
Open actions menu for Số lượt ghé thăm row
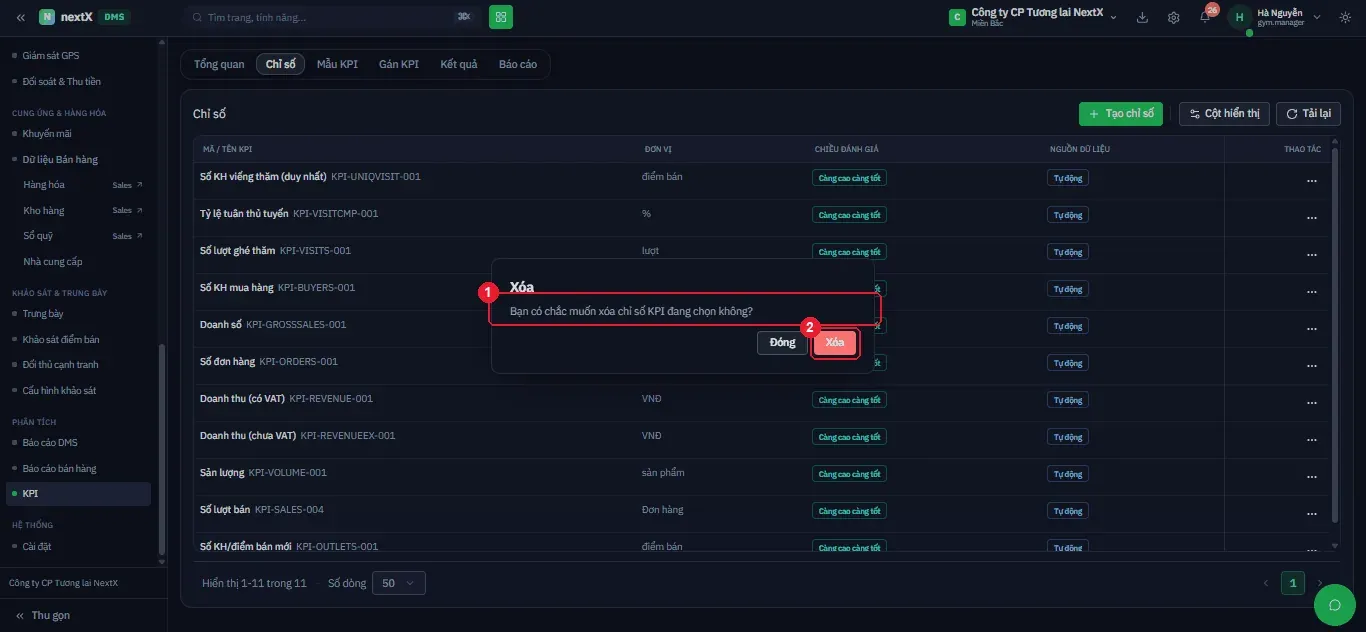coord(1312,255)
